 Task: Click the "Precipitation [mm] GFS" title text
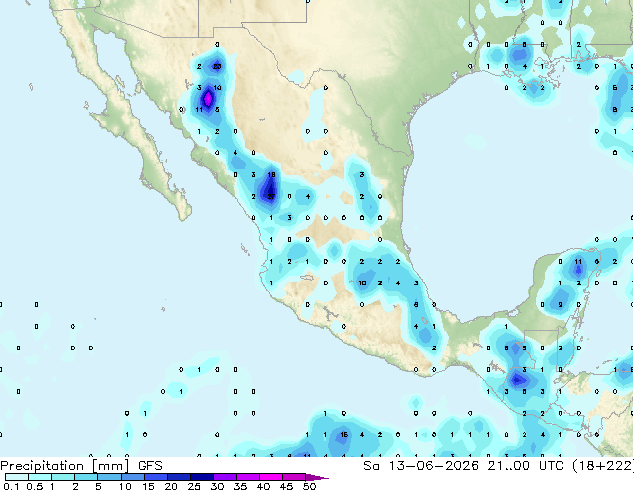point(81,466)
